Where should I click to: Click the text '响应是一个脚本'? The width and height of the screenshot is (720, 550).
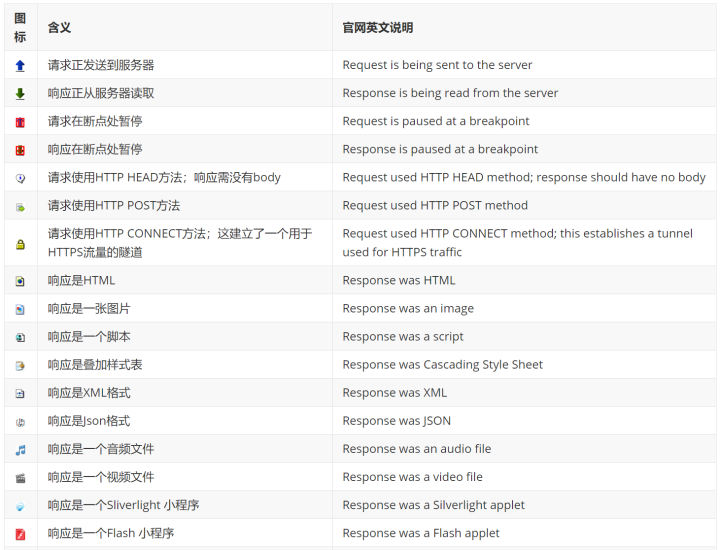pos(89,337)
